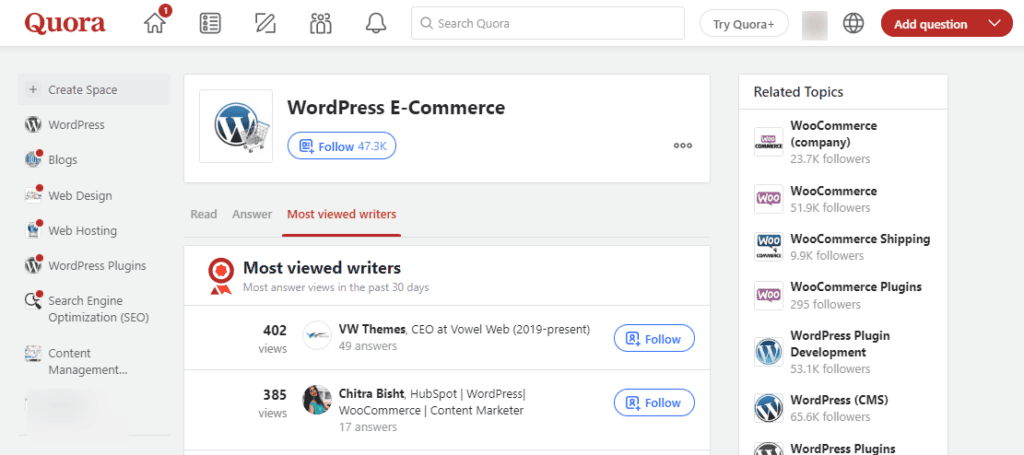
Task: Open the blurred profile avatar menu
Action: point(815,23)
